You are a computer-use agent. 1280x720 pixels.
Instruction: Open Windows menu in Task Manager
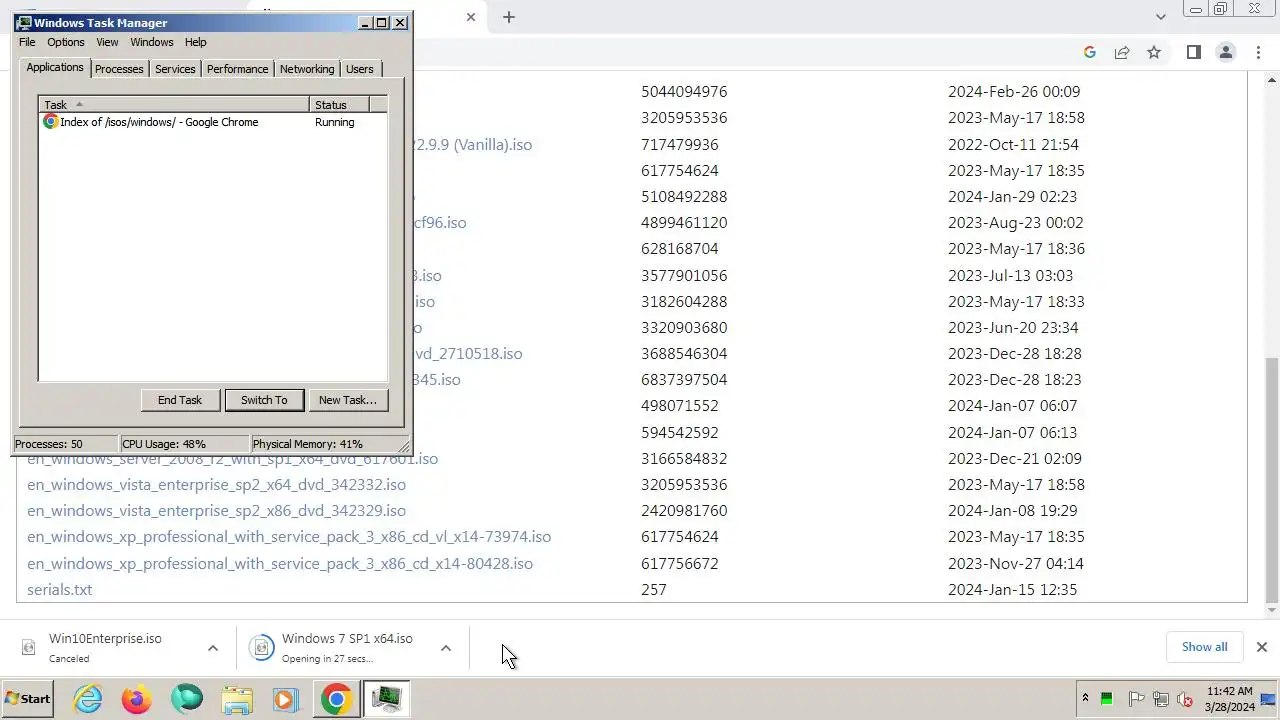coord(152,42)
